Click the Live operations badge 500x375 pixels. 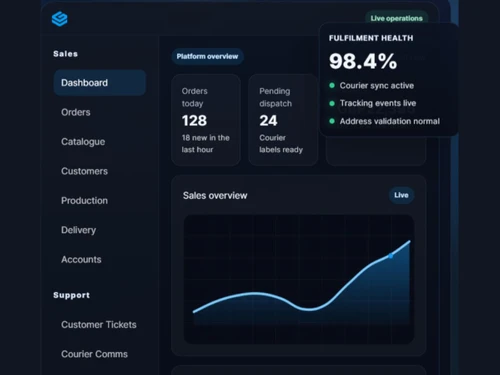pos(397,18)
